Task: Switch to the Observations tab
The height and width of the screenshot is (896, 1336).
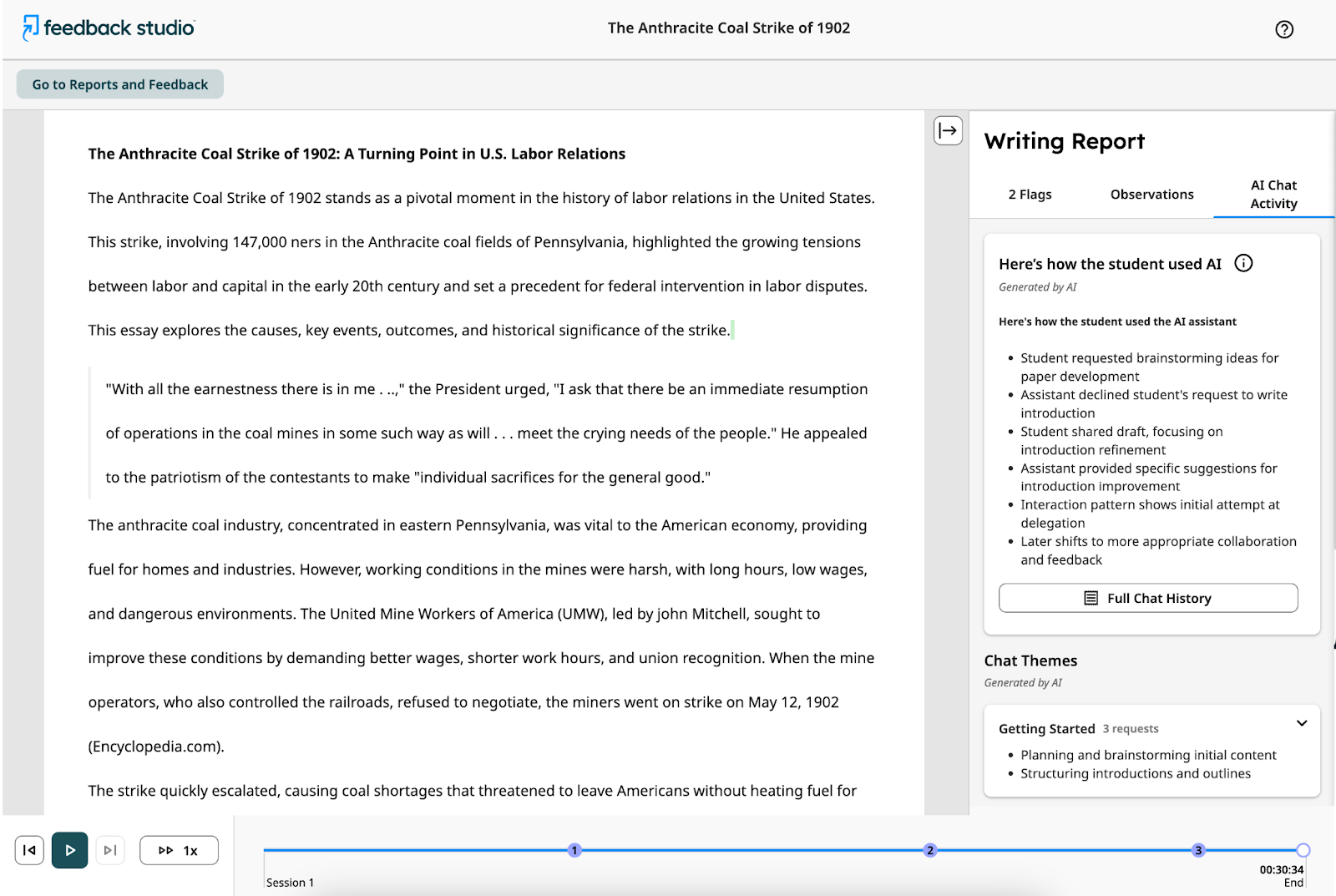Action: click(1151, 195)
